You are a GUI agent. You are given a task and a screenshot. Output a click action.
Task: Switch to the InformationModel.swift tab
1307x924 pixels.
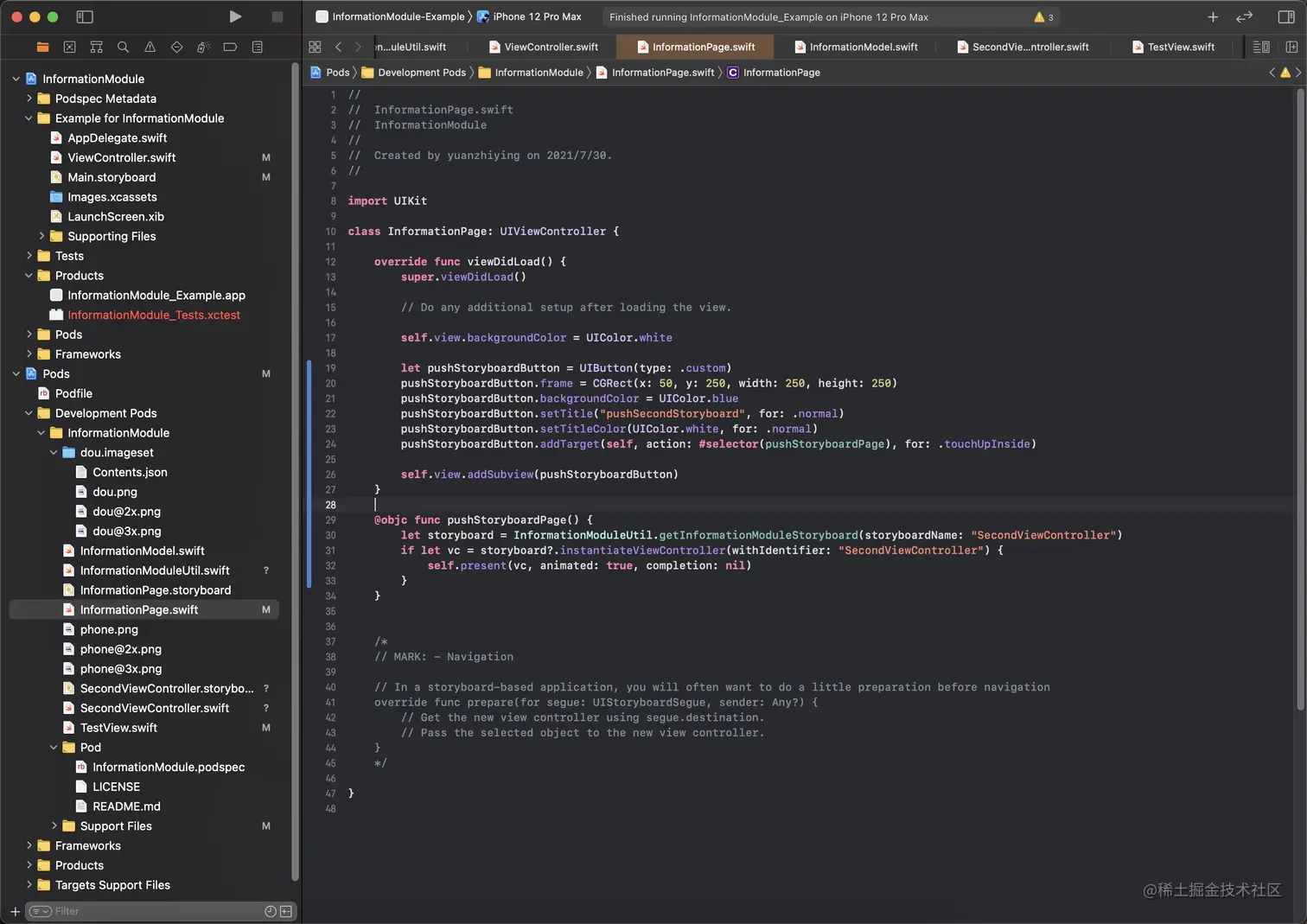[x=856, y=47]
